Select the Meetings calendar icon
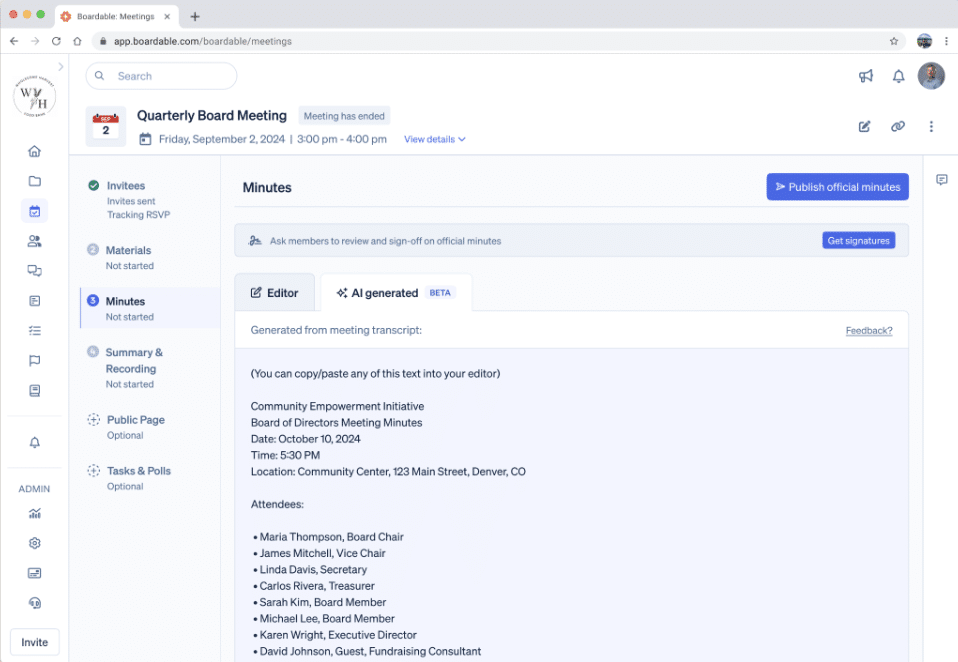The image size is (958, 662). (34, 211)
